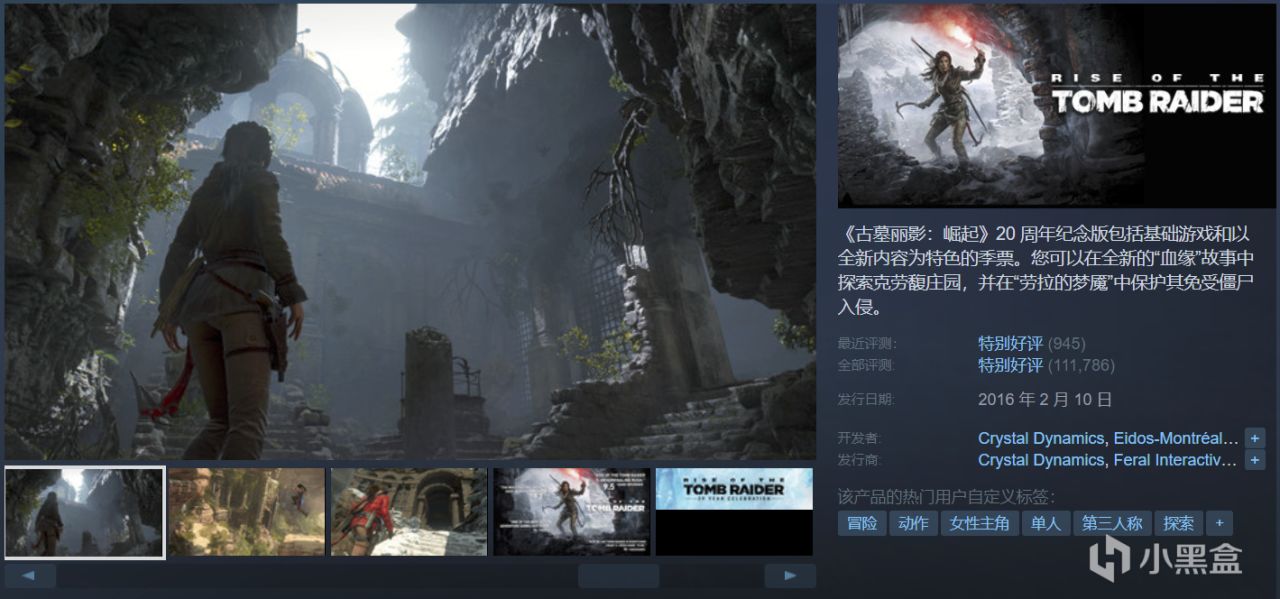The height and width of the screenshot is (599, 1280).
Task: Expand the developer list plus button
Action: coord(1255,438)
